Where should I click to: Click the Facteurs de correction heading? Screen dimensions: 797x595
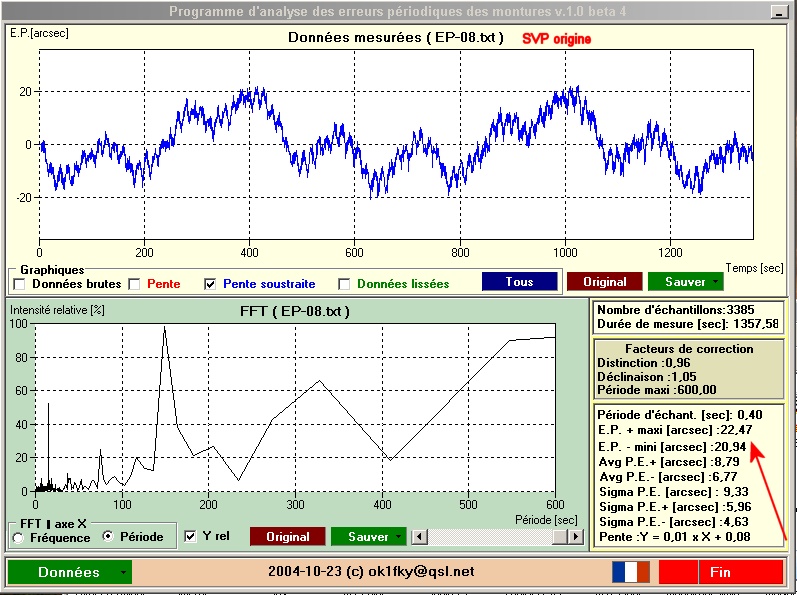tap(689, 349)
